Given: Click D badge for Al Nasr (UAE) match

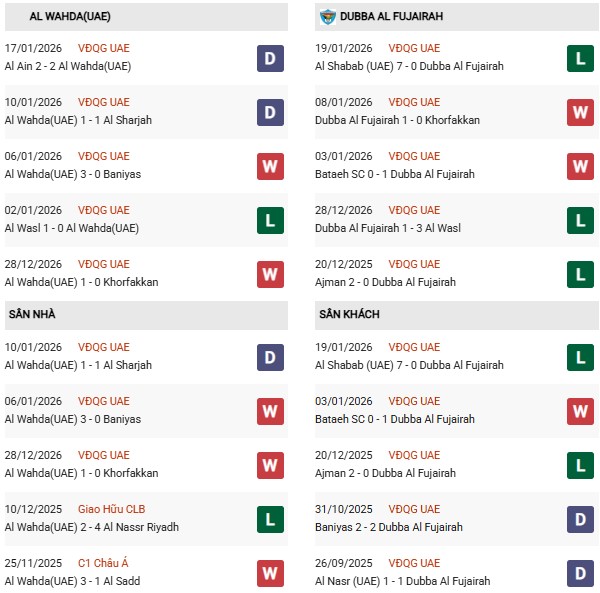Looking at the screenshot, I should 581,573.
